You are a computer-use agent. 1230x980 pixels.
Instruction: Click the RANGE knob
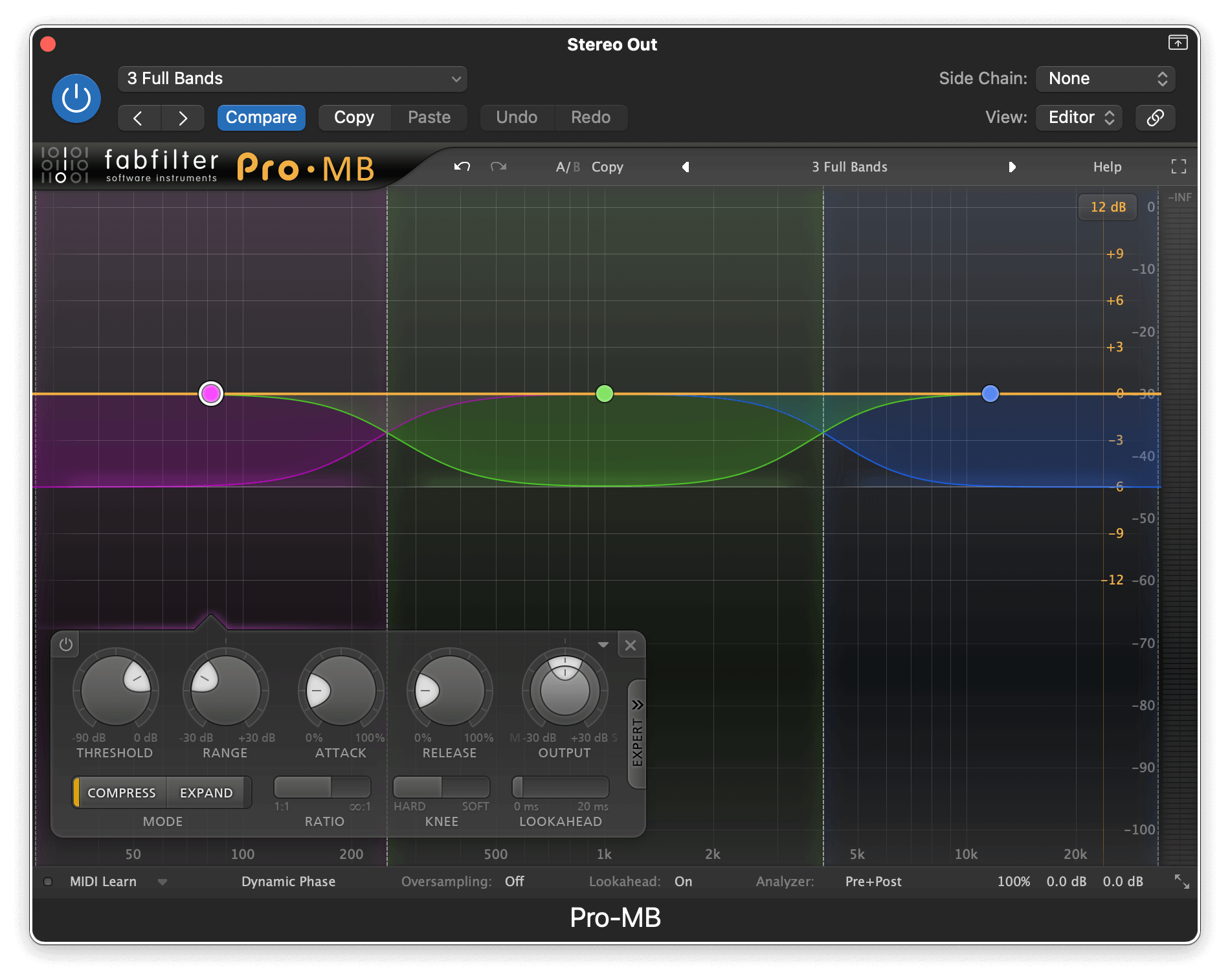(225, 690)
